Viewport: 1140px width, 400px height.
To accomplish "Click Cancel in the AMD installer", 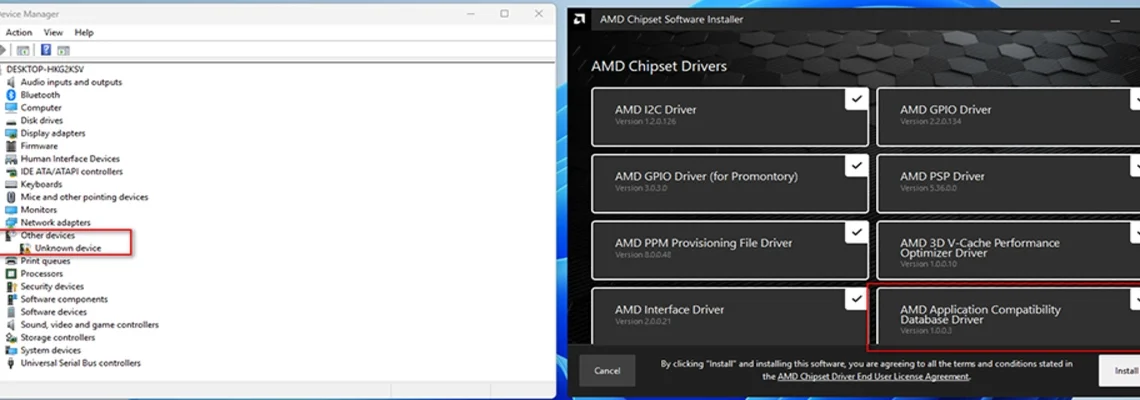I will tap(607, 371).
